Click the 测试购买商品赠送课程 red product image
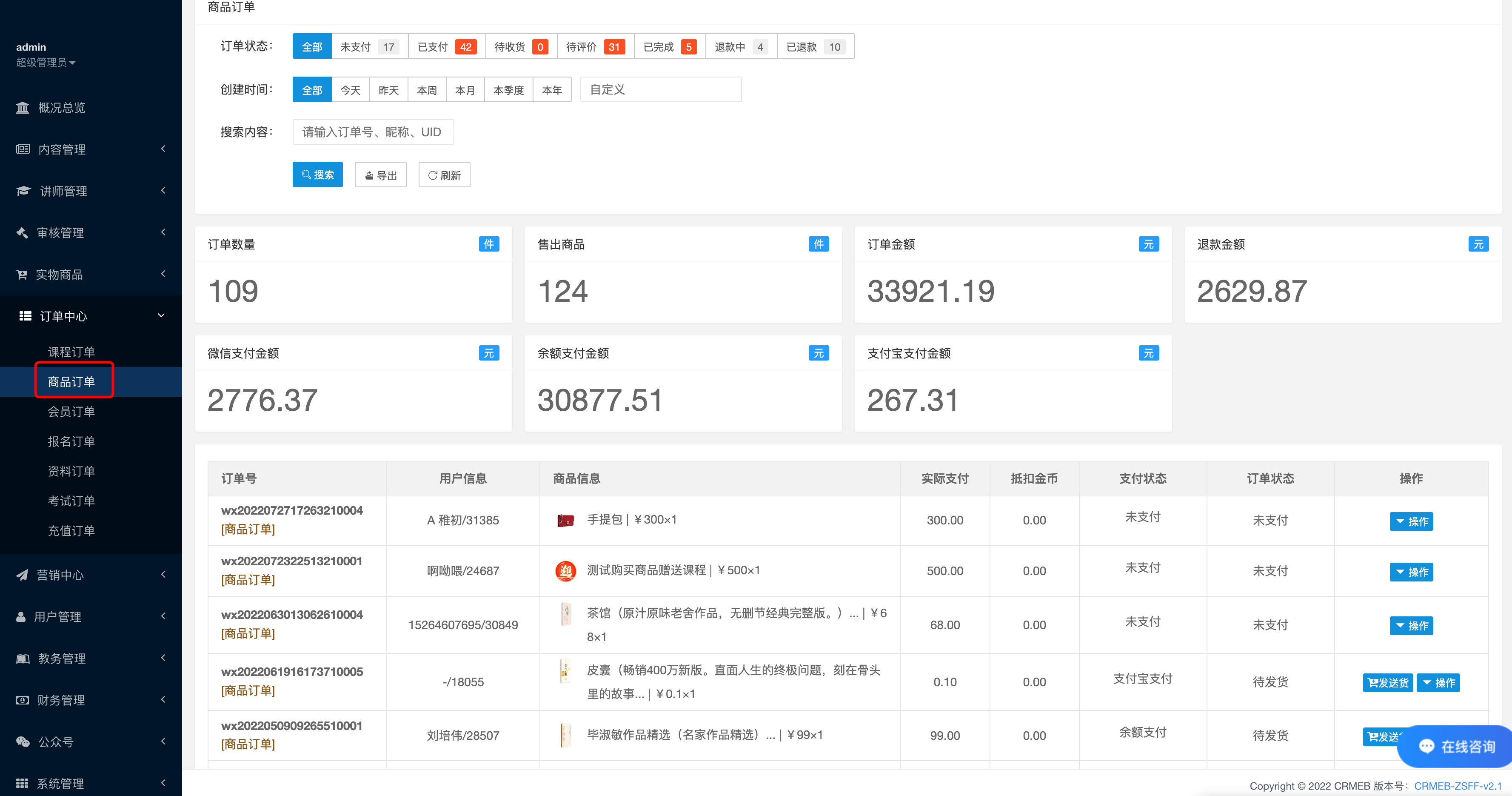The image size is (1512, 796). pos(565,570)
